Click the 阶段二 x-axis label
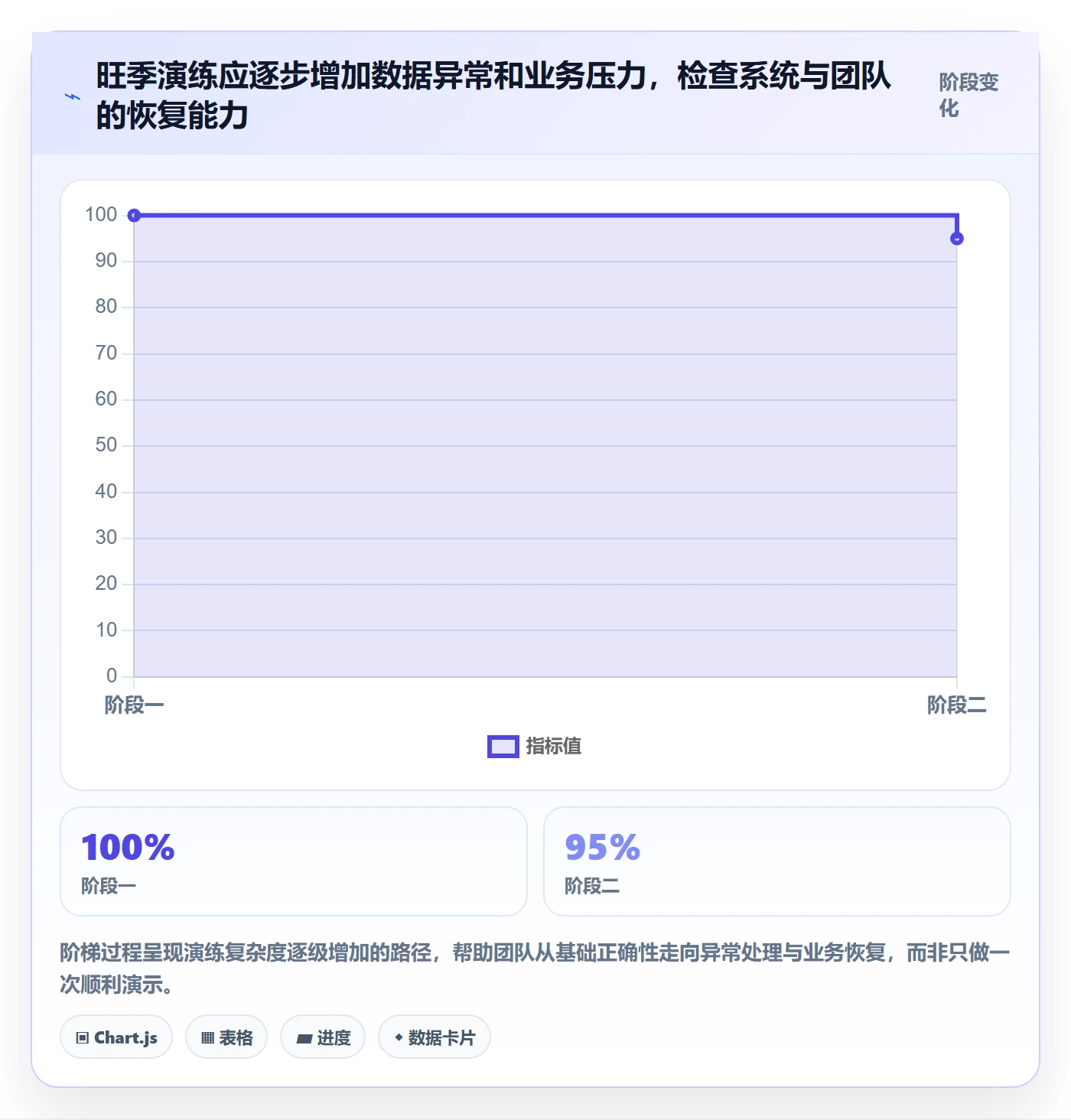1071x1120 pixels. (956, 705)
